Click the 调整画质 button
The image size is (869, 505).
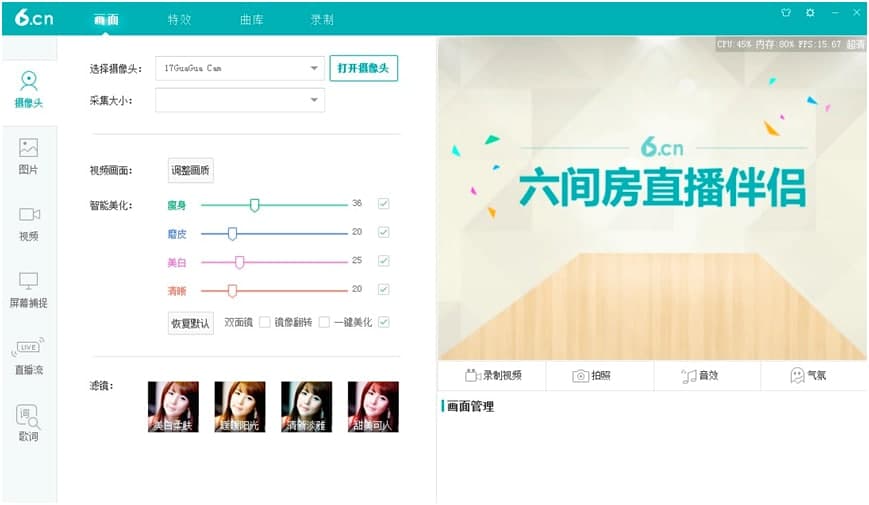click(191, 170)
